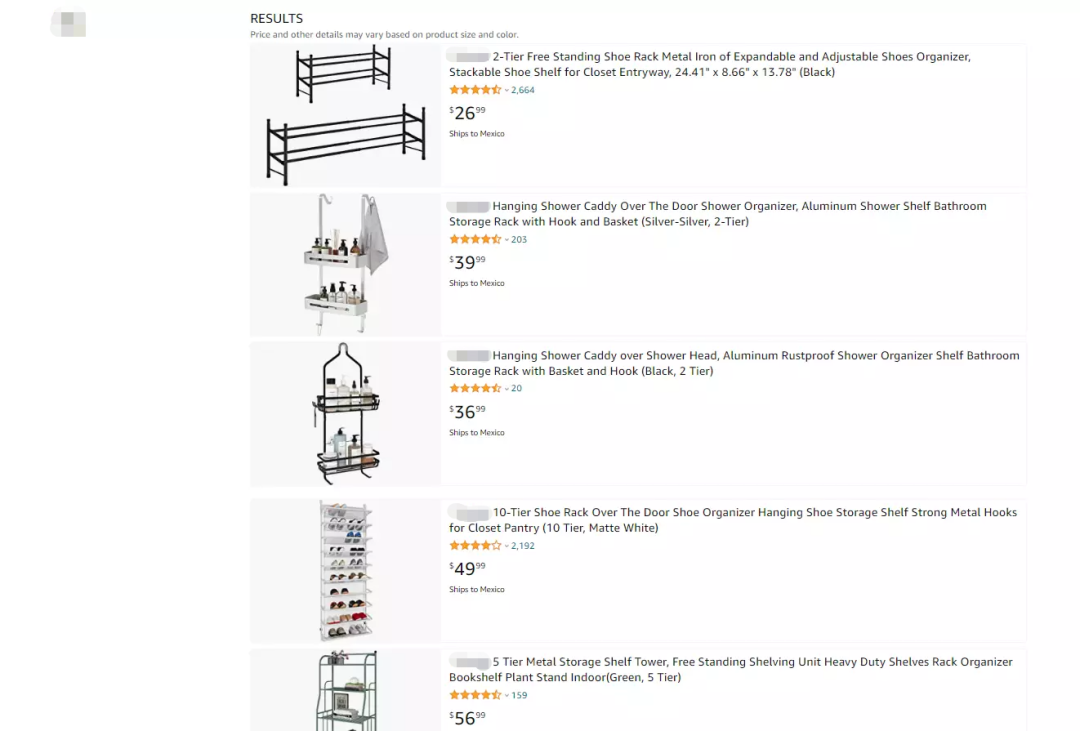This screenshot has width=1080, height=731.
Task: View the 10-Tier white shoe rack image
Action: click(x=345, y=570)
